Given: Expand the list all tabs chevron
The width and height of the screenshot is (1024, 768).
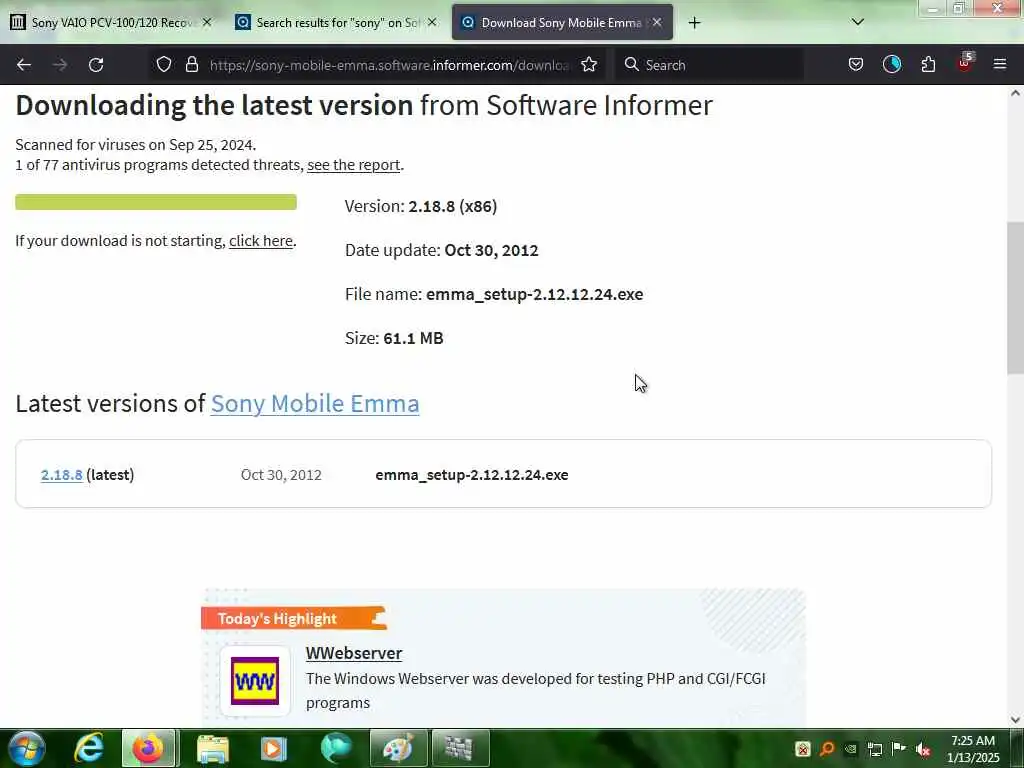Looking at the screenshot, I should (857, 22).
